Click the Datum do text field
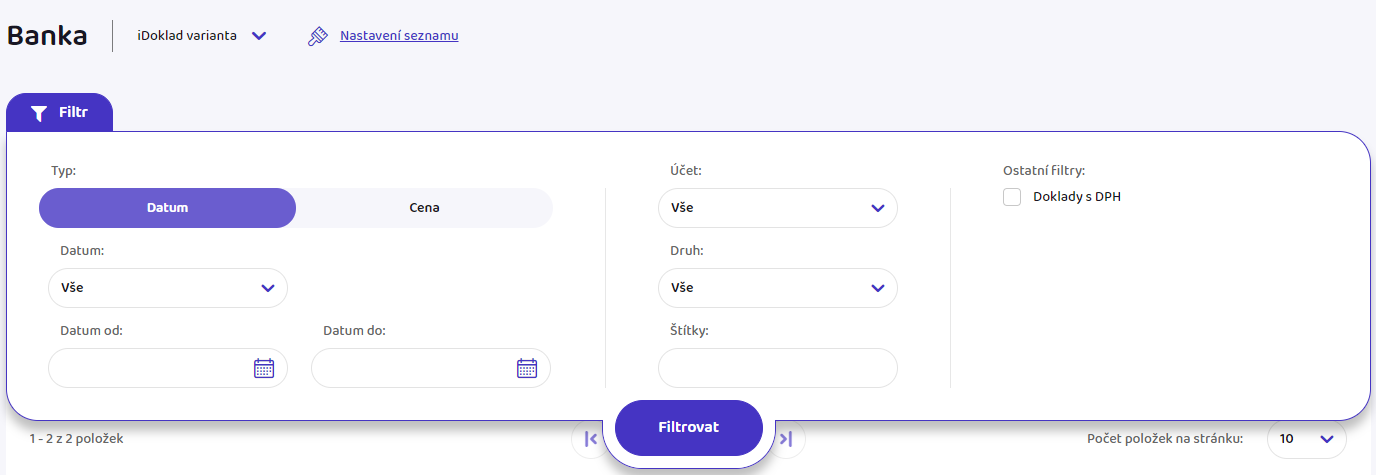 [431, 368]
